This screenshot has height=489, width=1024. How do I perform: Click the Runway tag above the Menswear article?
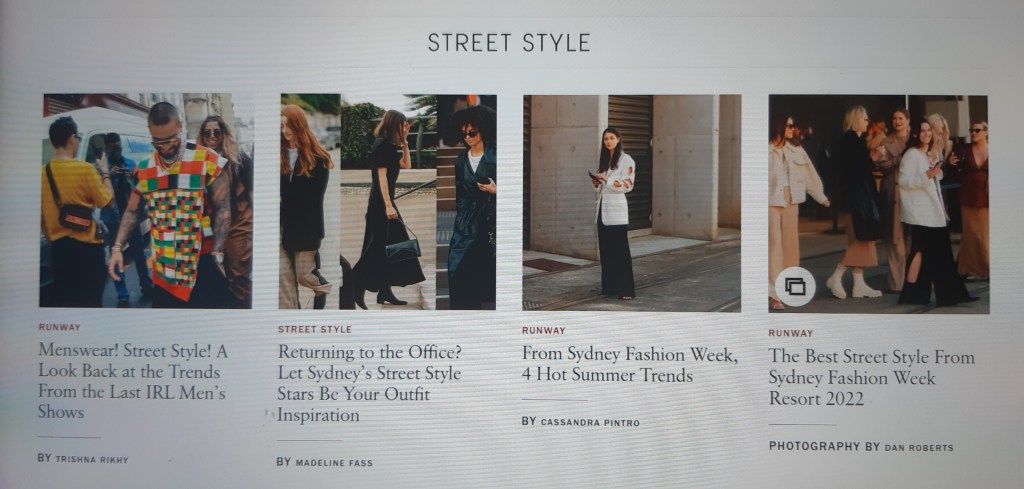click(x=59, y=327)
